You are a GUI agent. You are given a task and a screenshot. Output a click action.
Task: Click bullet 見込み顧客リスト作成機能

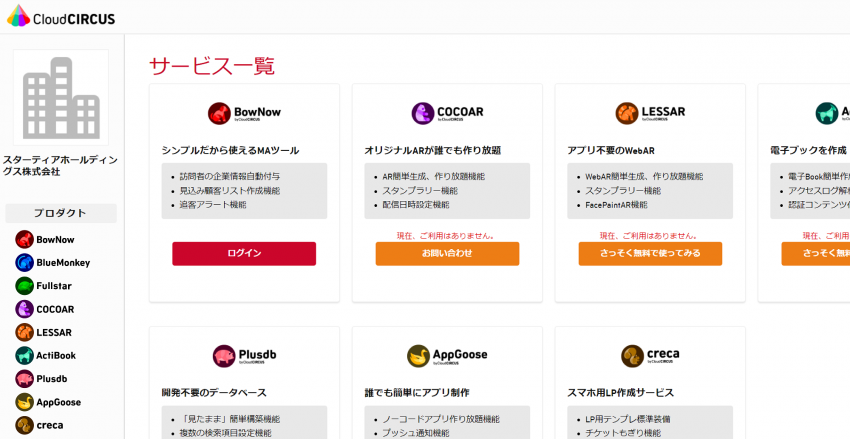click(230, 191)
